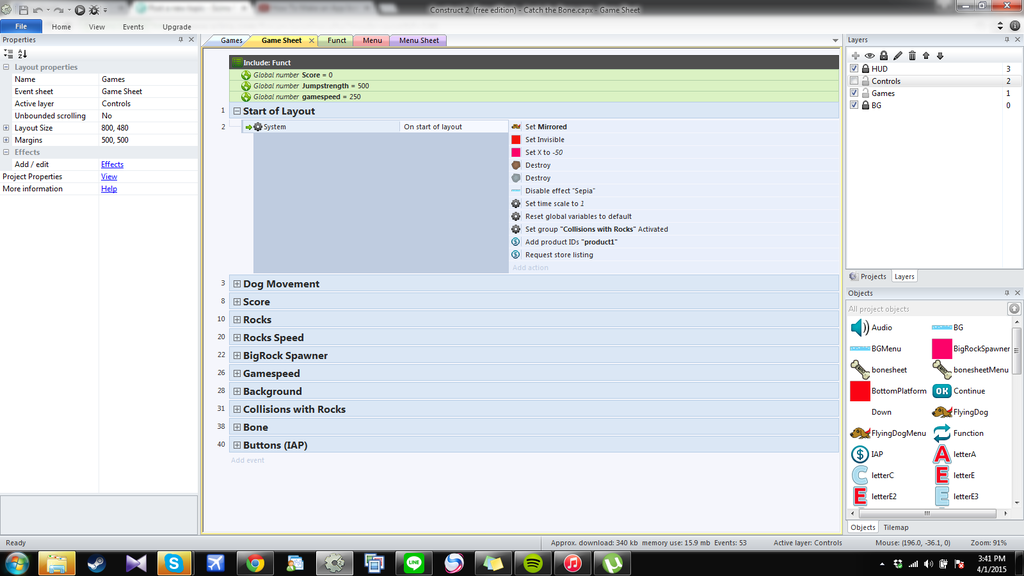Click the Debug layout bug icon

(94, 9)
